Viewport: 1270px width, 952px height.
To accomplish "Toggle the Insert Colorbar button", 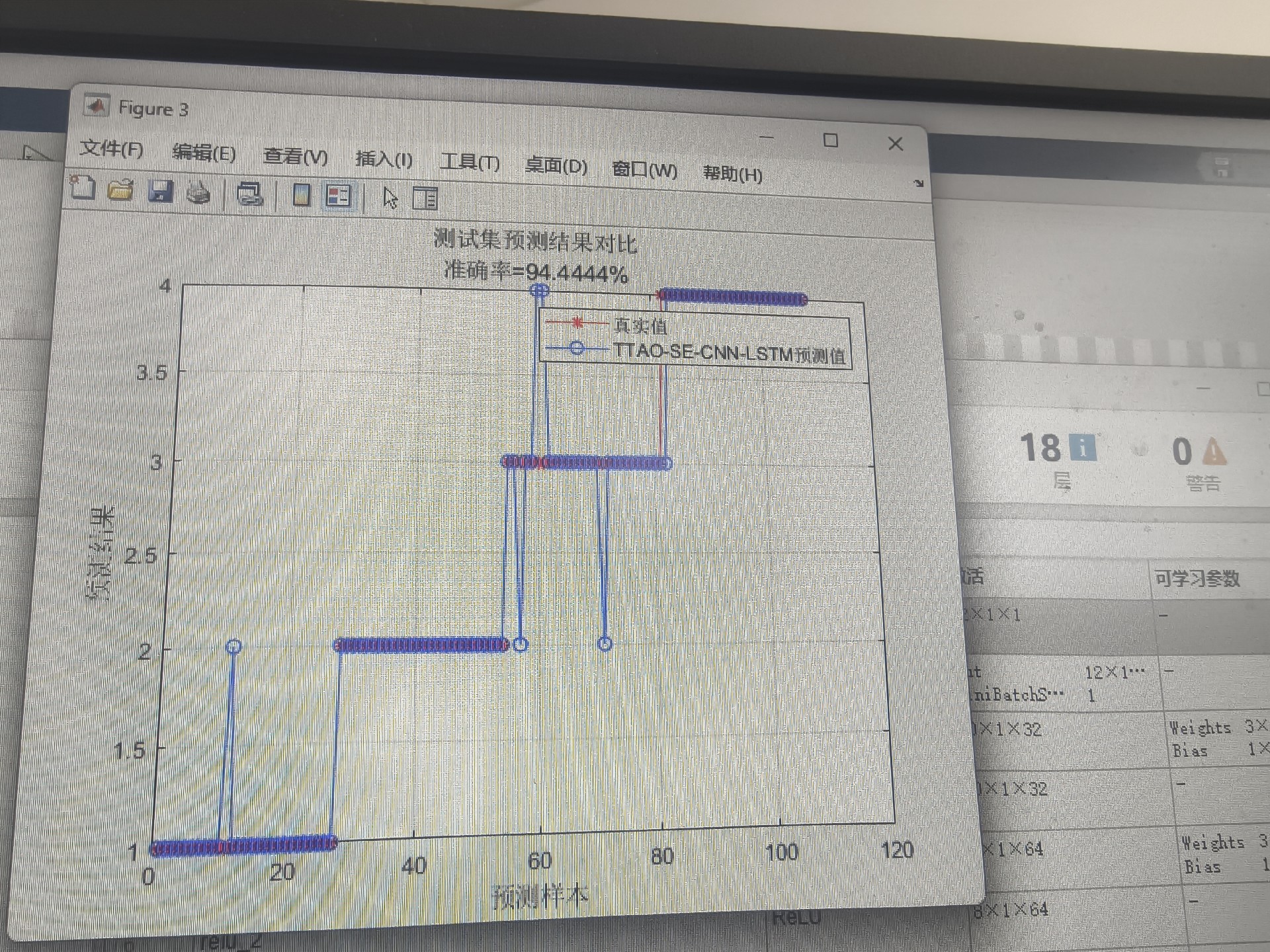I will tap(302, 195).
